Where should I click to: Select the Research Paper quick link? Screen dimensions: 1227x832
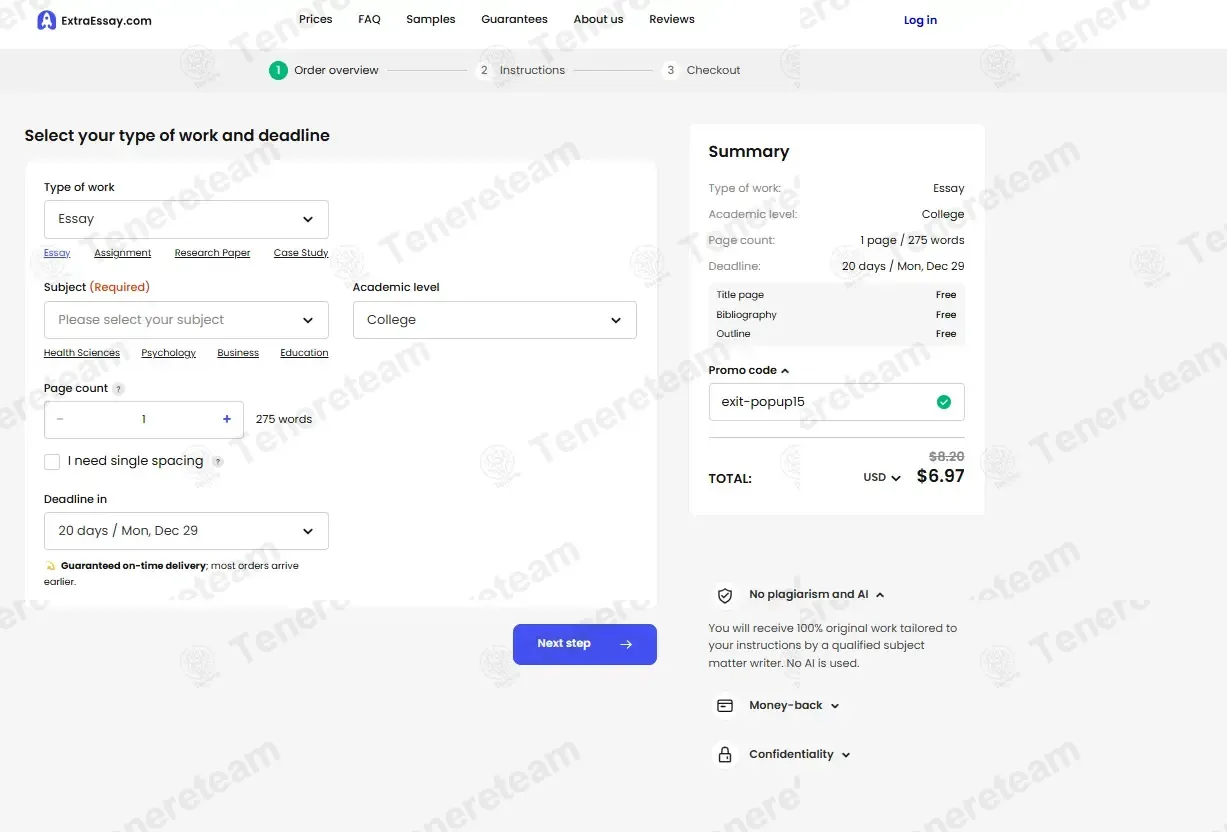[x=212, y=253]
